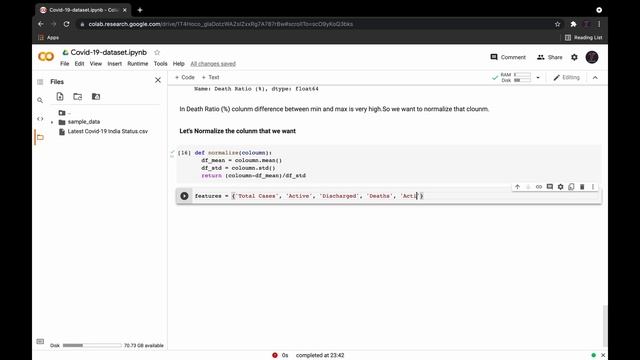Screen dimensions: 640x360
Task: Rename notebook title Covid-19-dataset.ipynb
Action: coord(109,52)
